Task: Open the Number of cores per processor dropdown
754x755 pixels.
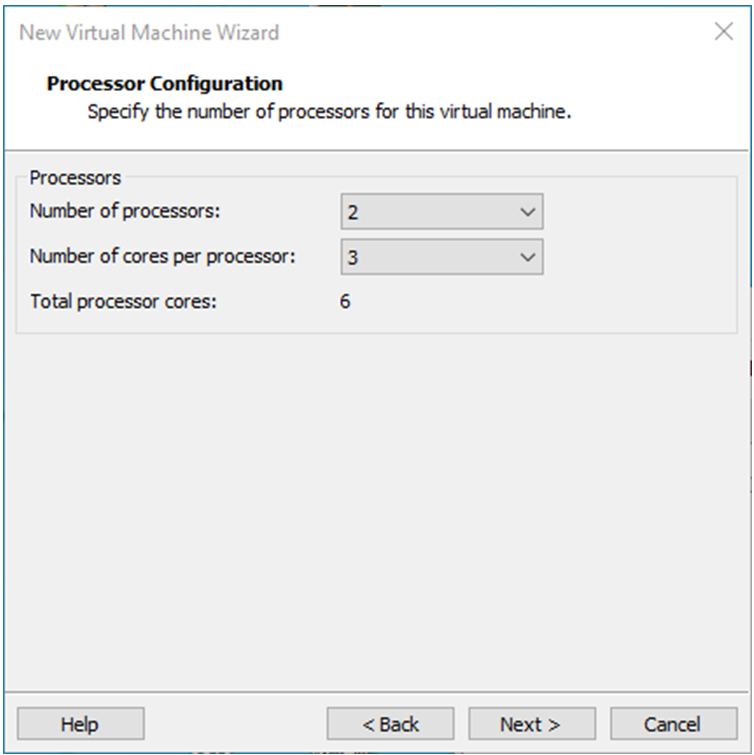Action: click(442, 257)
